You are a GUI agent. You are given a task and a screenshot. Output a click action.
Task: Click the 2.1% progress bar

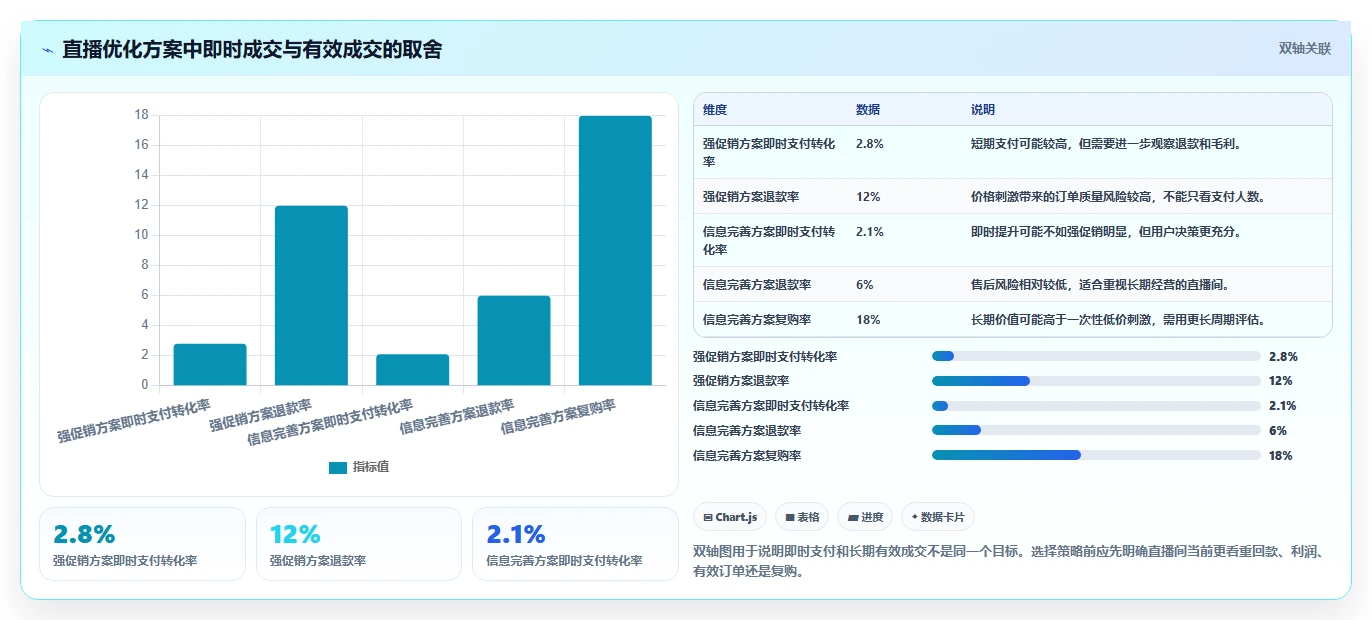point(1096,406)
